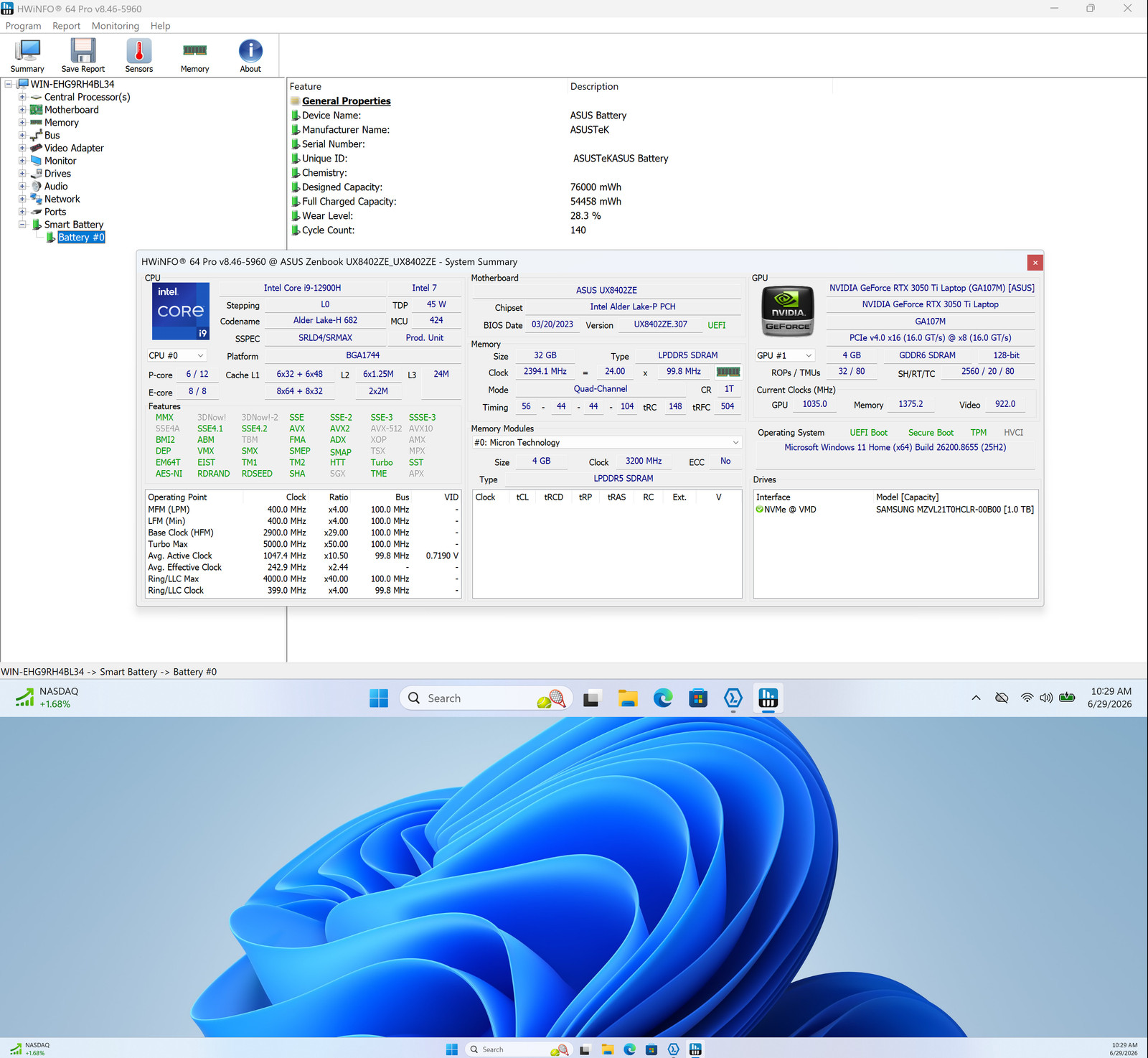Screen dimensions: 1148x1058
Task: Click the taskbar Search box
Action: (x=486, y=698)
